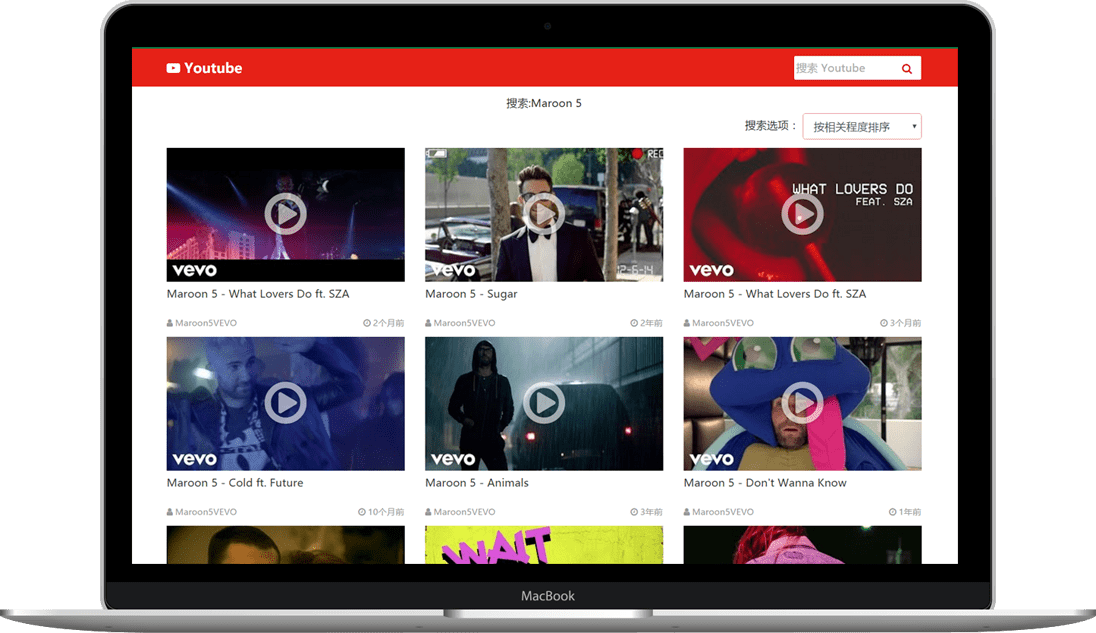Click the "1年前" upload time
The image size is (1096, 633).
[x=909, y=511]
